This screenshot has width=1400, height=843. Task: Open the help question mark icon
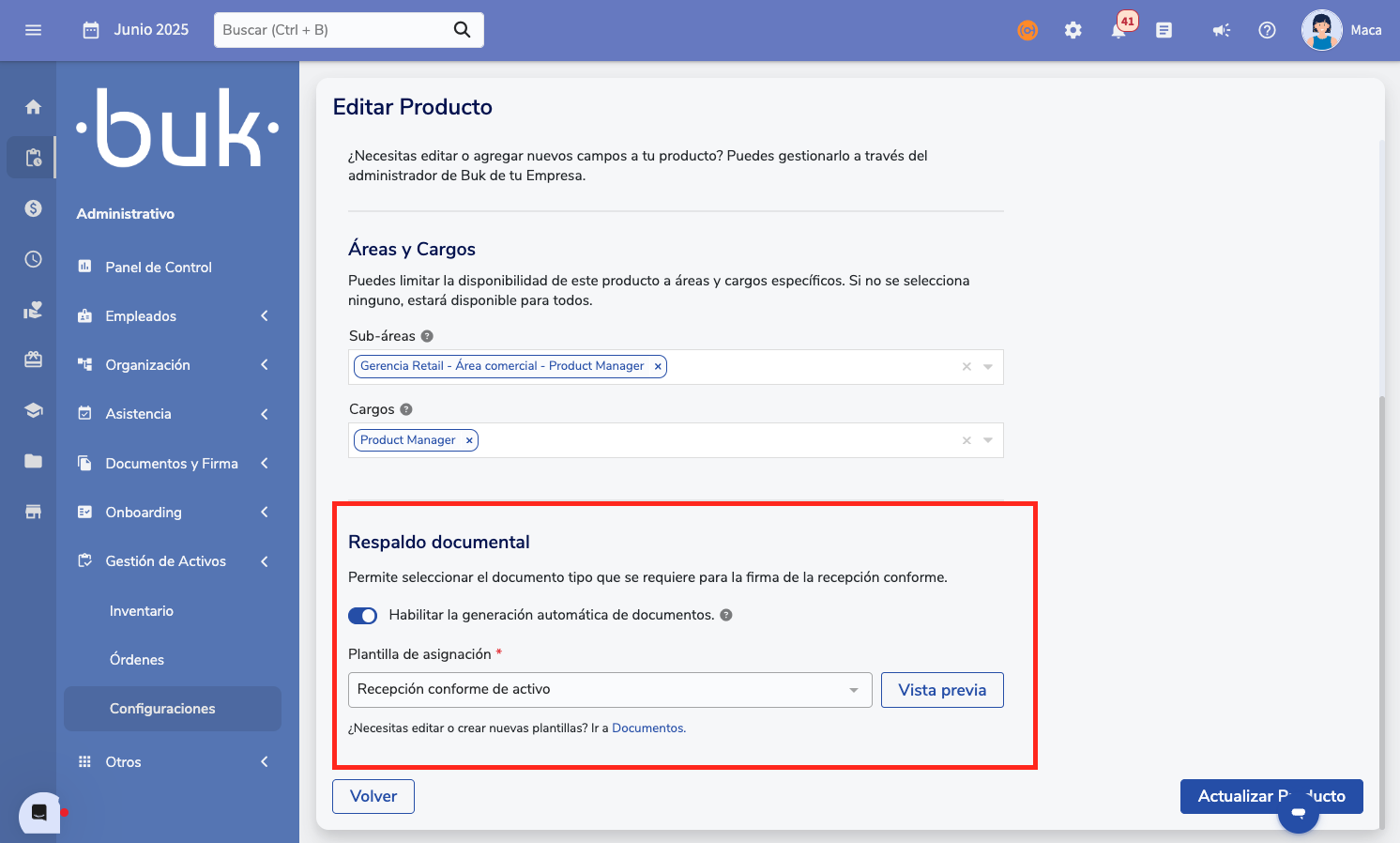[x=1267, y=30]
